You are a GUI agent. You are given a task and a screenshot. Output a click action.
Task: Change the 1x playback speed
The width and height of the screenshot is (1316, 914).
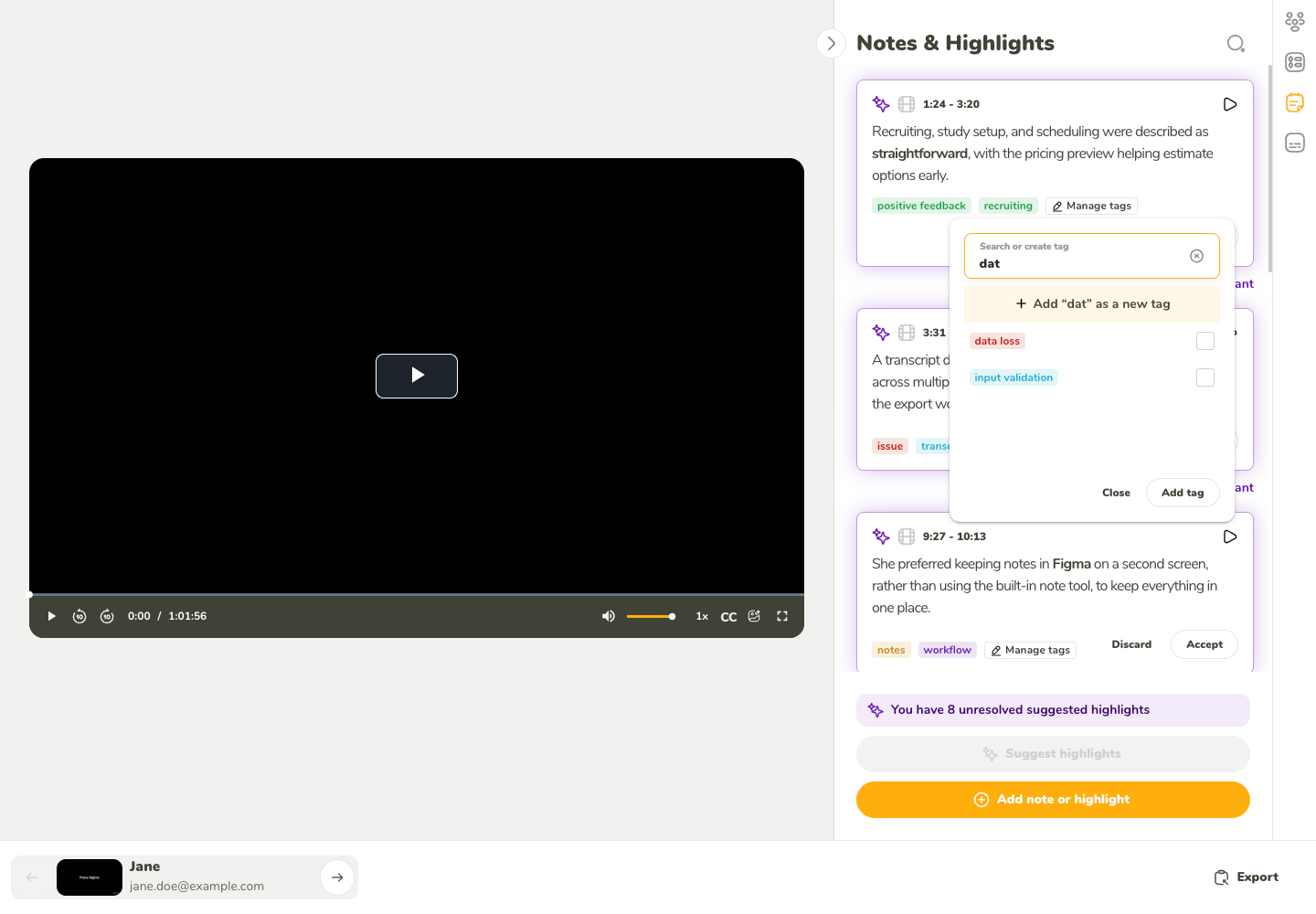point(702,616)
